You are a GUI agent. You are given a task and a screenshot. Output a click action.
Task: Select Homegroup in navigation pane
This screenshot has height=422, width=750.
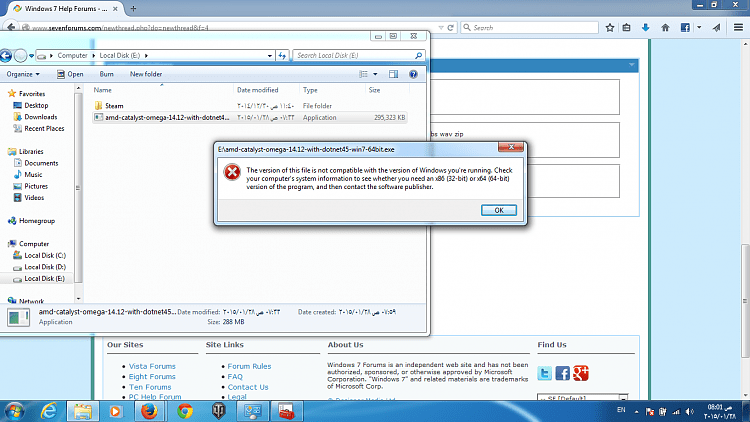[x=37, y=221]
